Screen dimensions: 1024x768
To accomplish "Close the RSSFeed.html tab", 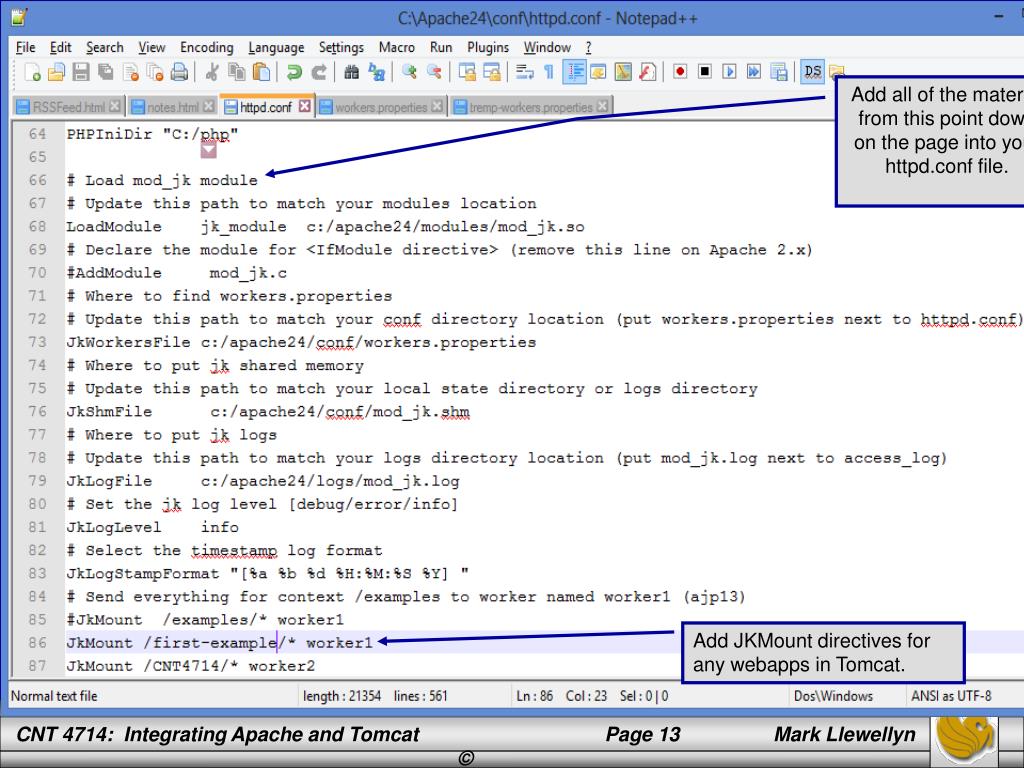I will [115, 106].
